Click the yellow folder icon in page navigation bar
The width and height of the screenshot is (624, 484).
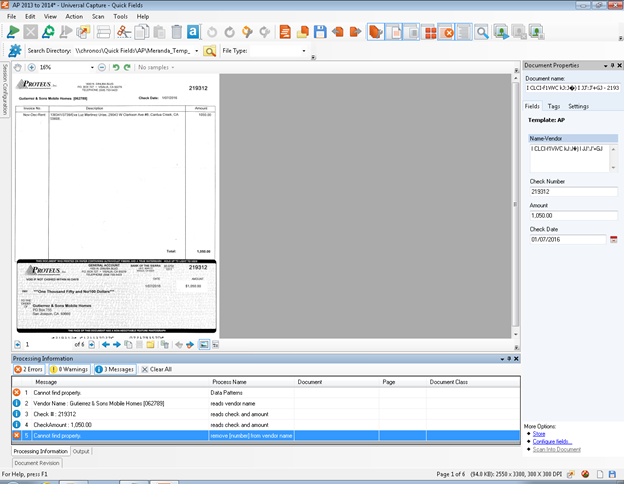(150, 345)
